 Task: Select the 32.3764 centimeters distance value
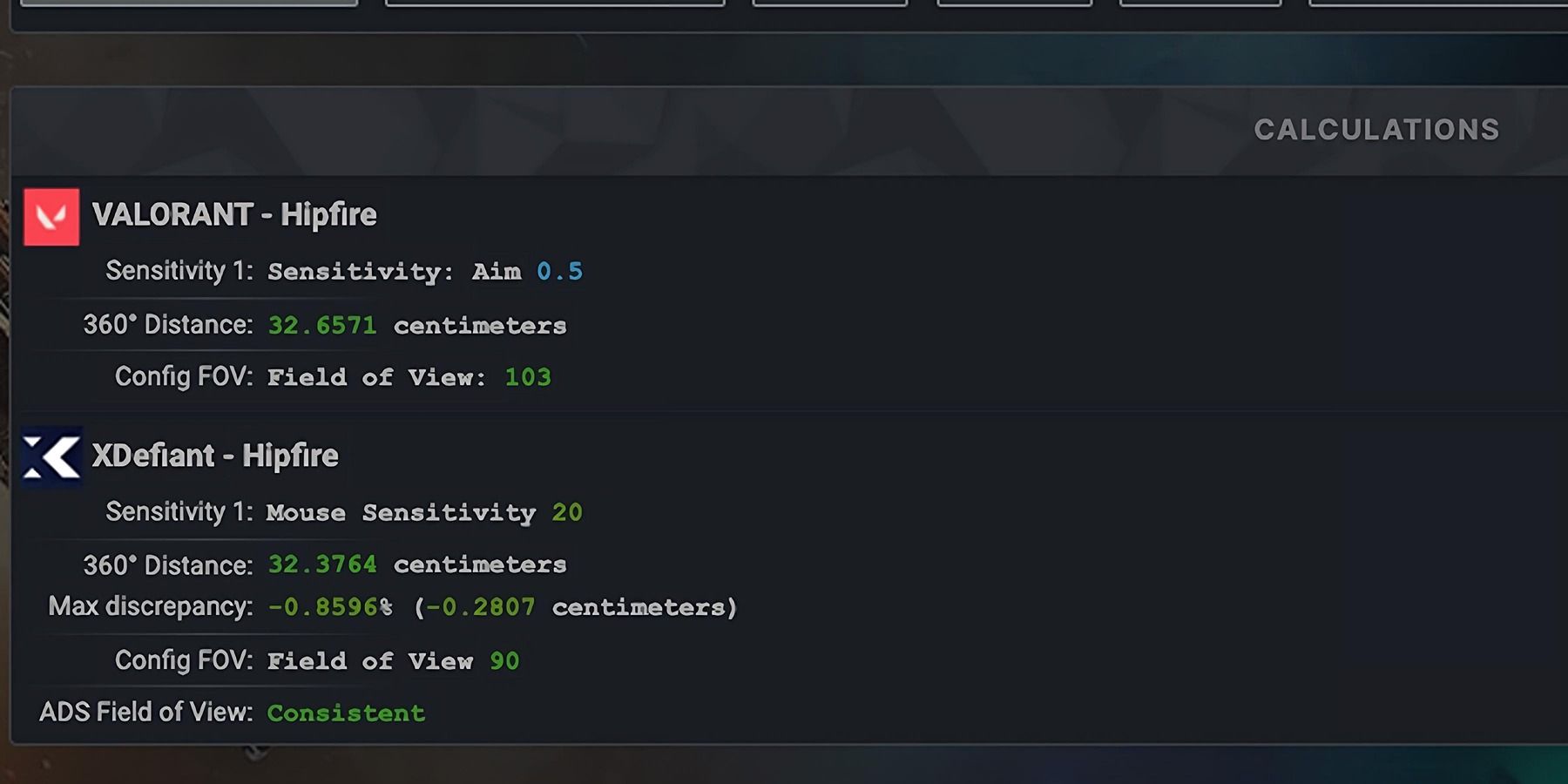[321, 564]
